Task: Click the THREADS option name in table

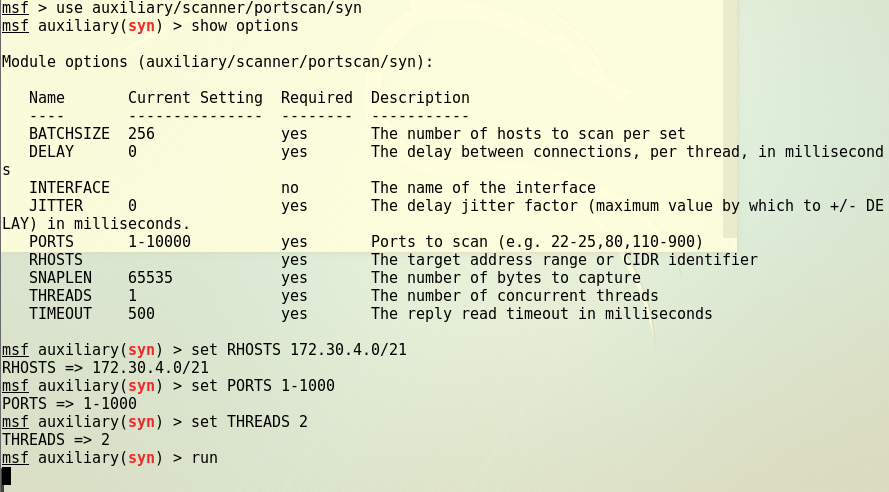Action: 60,296
